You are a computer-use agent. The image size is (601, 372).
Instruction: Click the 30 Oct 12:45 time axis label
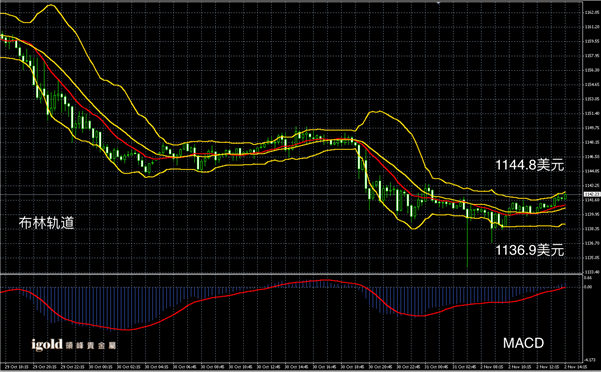(x=269, y=367)
